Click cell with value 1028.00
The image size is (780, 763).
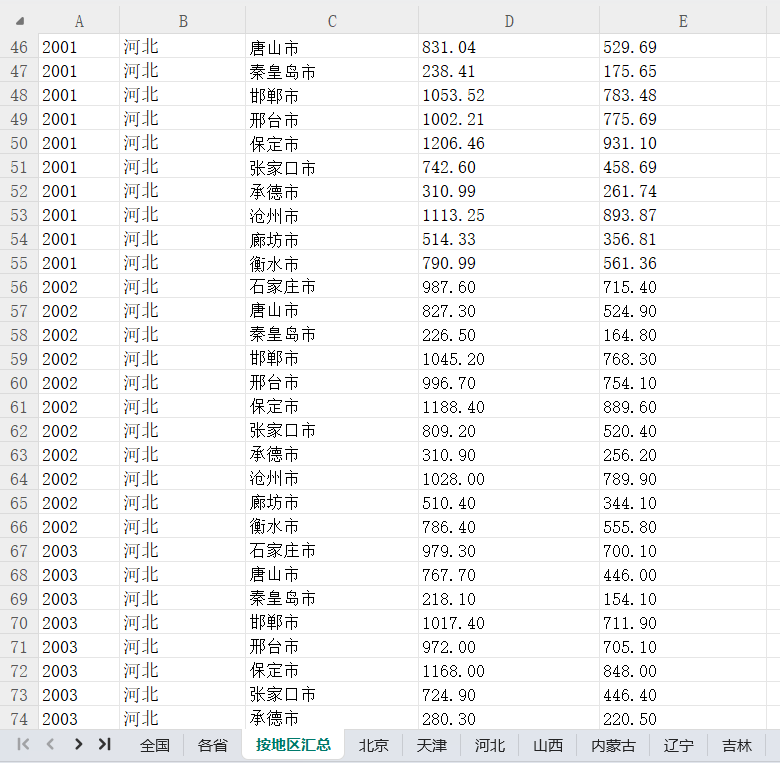tap(509, 478)
